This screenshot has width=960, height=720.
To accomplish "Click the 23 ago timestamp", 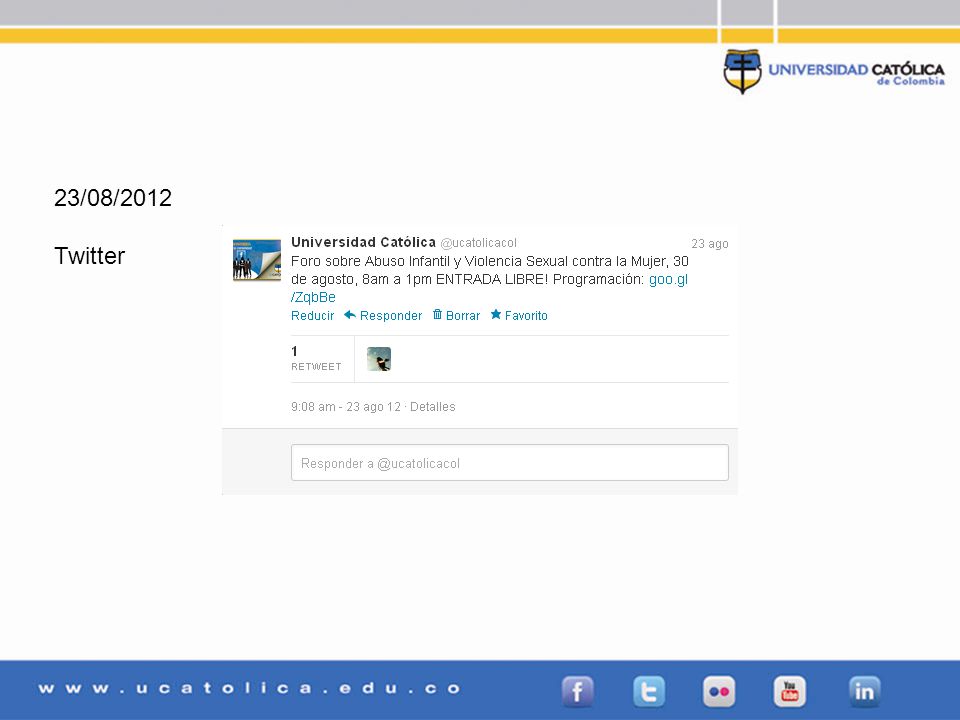I will click(x=710, y=244).
